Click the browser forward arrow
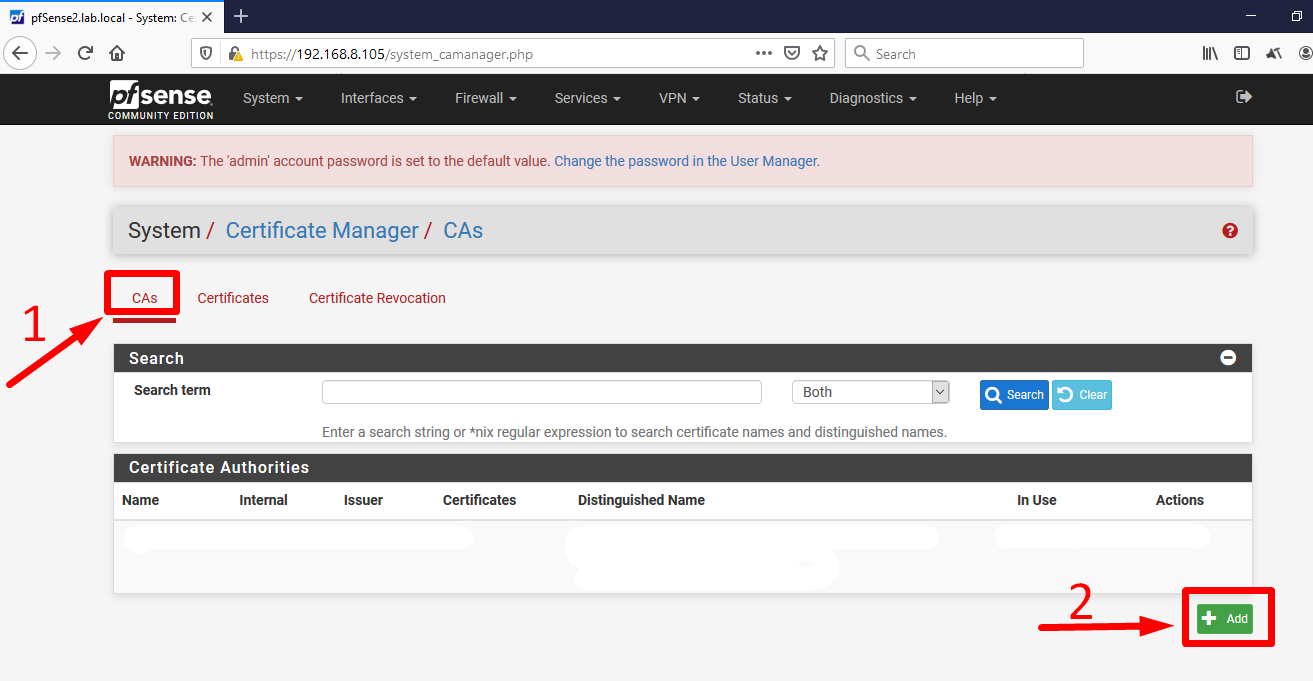The image size is (1313, 681). pos(53,54)
